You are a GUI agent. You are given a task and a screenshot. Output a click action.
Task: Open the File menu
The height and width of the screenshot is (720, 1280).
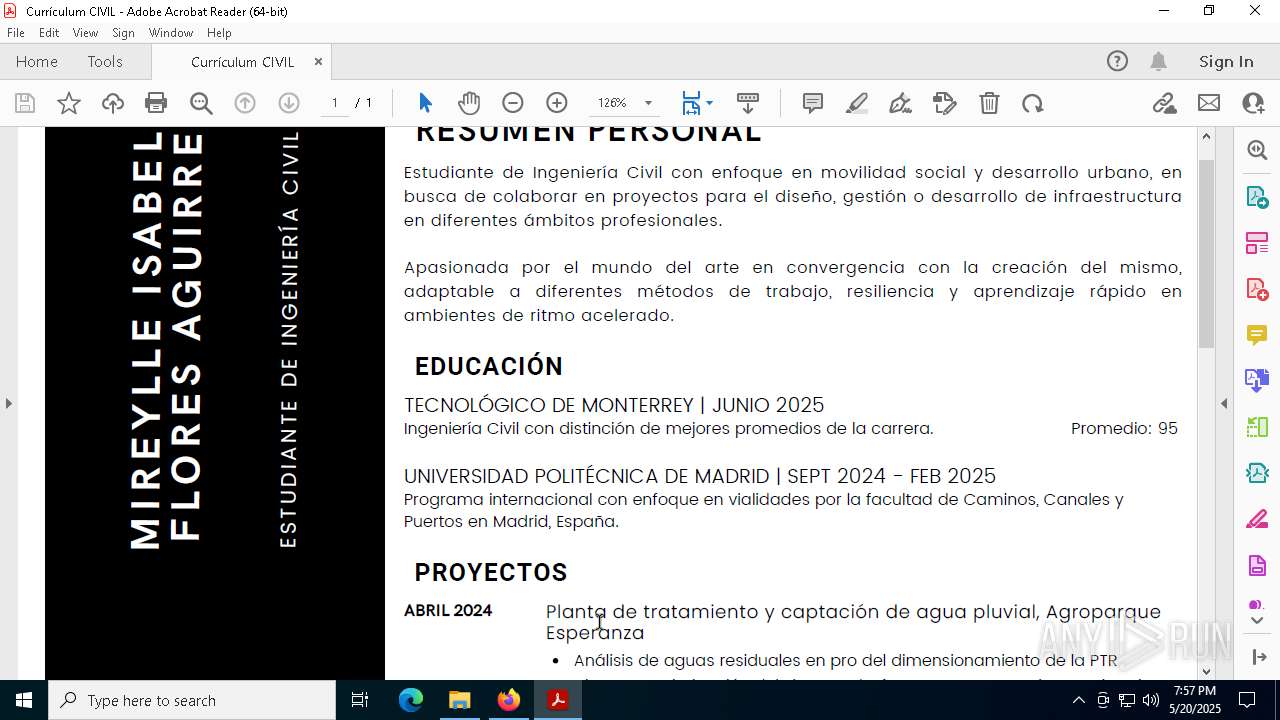pos(16,33)
